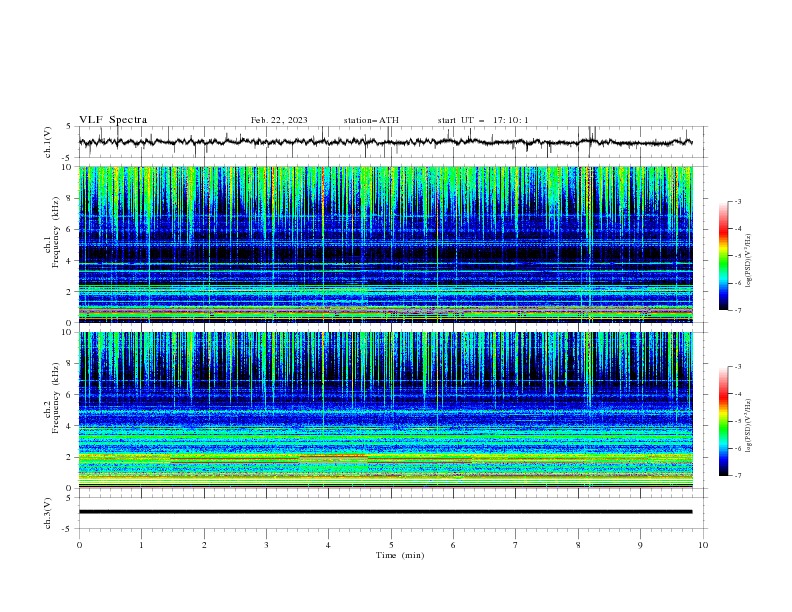The image size is (792, 612).
Task: Click the "-3" tick on ch.1 color bar
Action: coord(738,201)
